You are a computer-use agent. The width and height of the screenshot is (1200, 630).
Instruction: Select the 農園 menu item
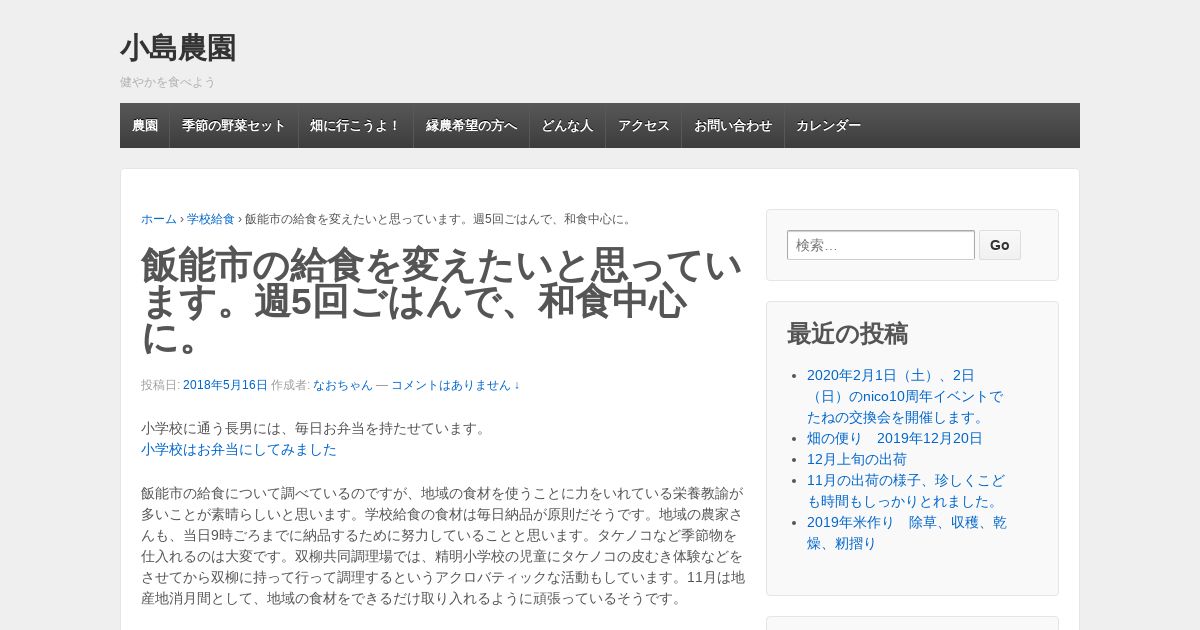tap(145, 126)
